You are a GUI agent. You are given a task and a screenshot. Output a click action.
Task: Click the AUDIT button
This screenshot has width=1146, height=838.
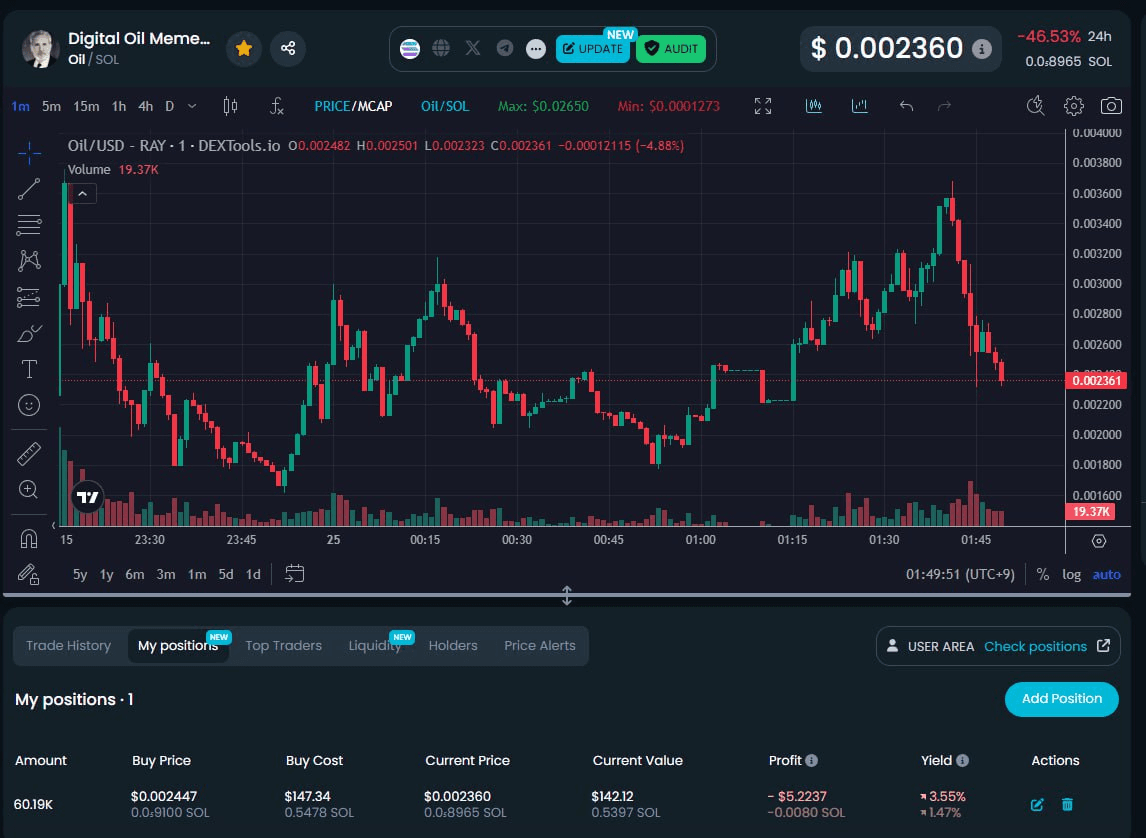tap(671, 49)
